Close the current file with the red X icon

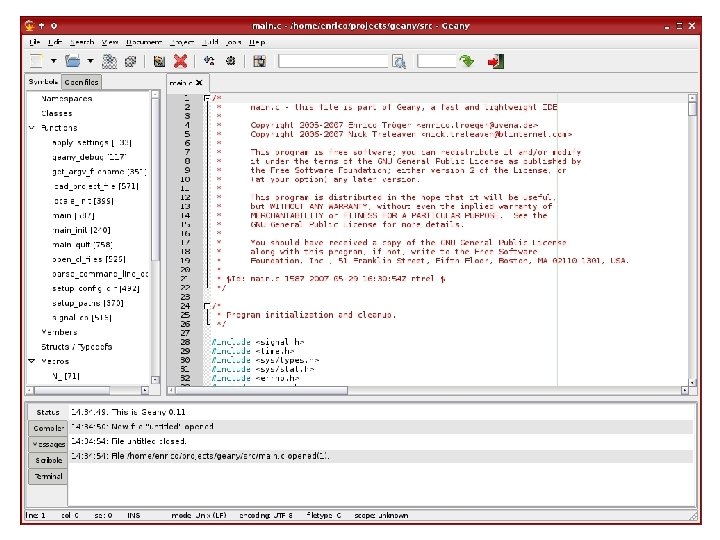click(x=180, y=61)
